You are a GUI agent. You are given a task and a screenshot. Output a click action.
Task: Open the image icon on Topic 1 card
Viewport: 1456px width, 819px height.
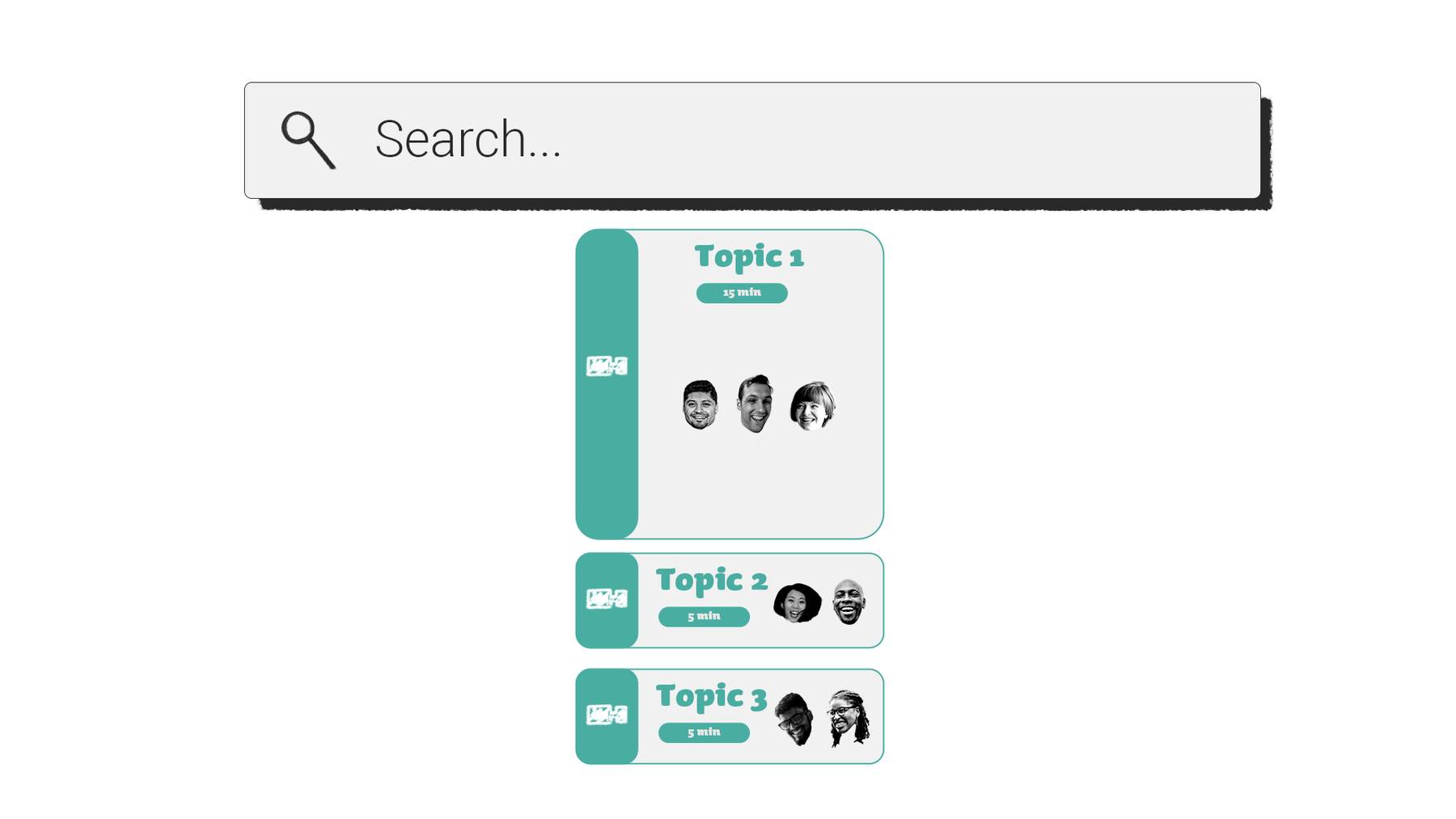tap(607, 366)
